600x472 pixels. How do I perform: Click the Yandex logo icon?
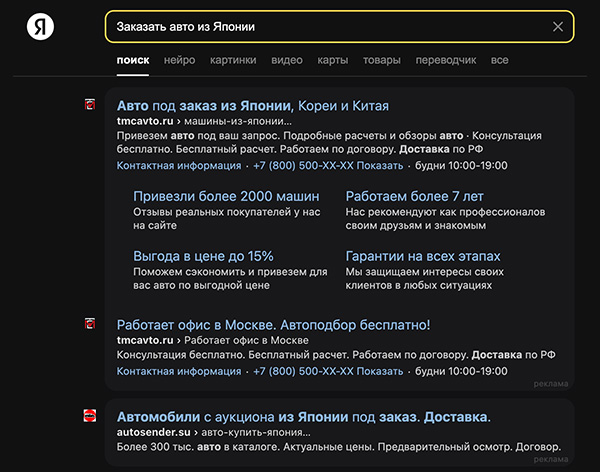41,27
